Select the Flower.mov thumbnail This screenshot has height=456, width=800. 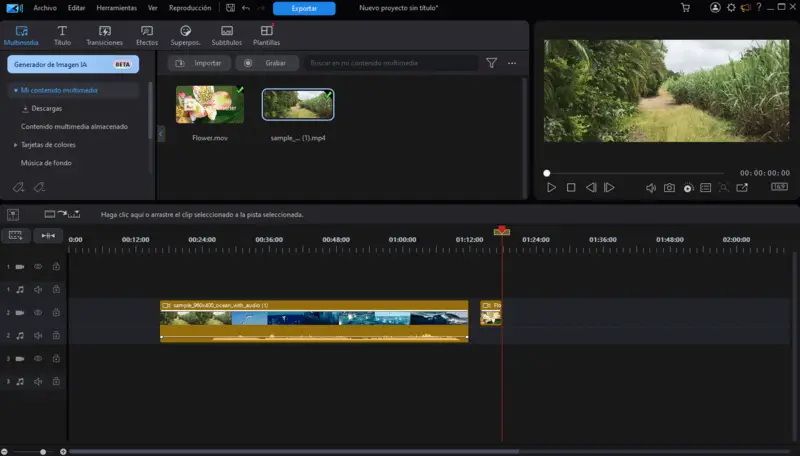click(x=210, y=105)
